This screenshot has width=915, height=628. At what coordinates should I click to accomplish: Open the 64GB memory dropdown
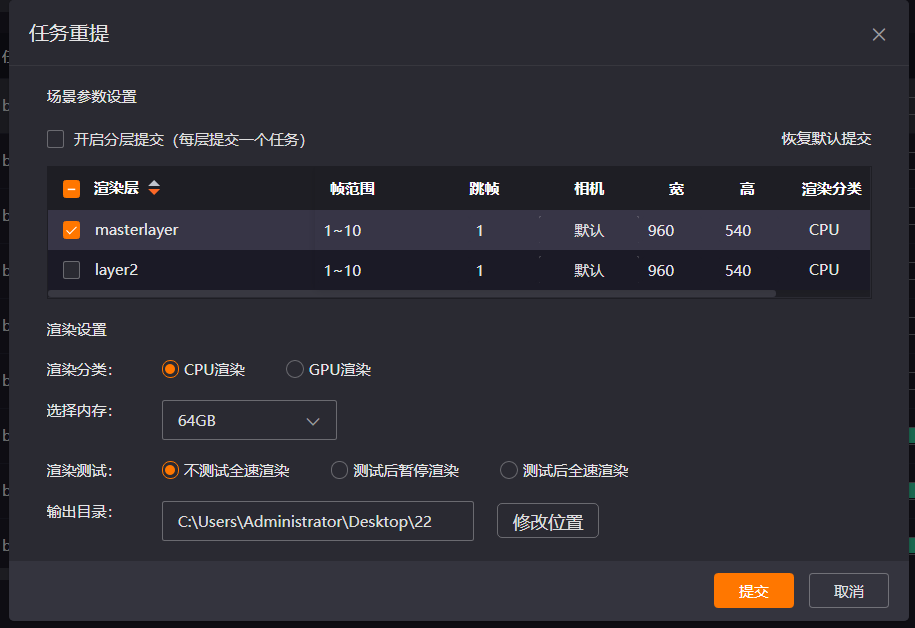[248, 421]
